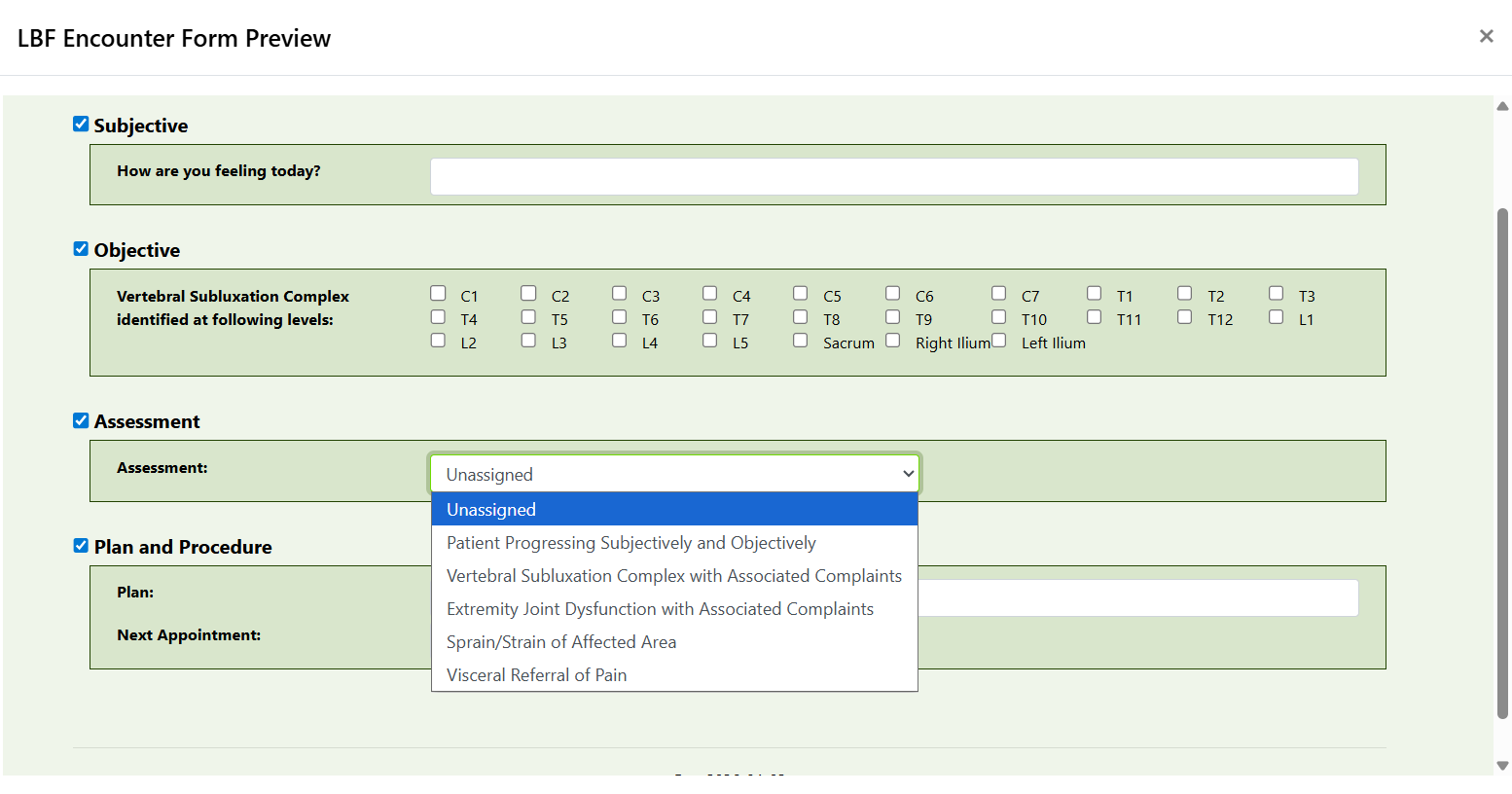Enable the Right Ilium checkbox
This screenshot has width=1512, height=794.
click(892, 341)
